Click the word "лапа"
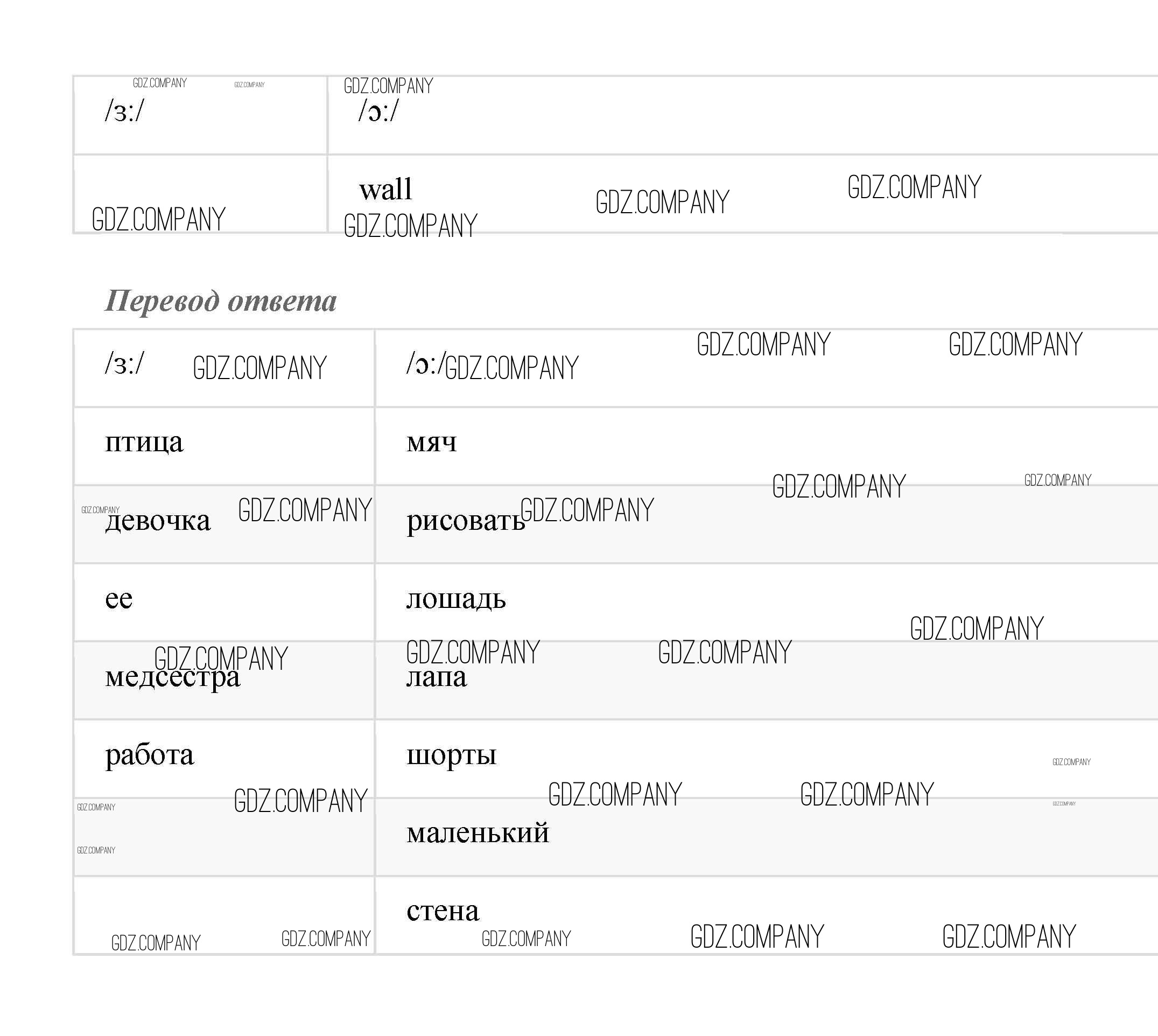The image size is (1158, 1036). pos(437,677)
